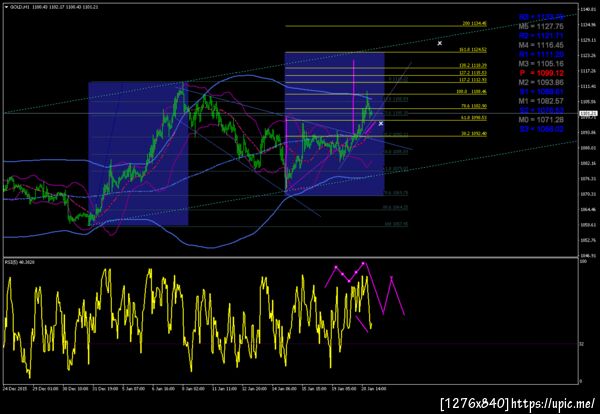Click the M5 = 1127.75 pivot label
The image size is (600, 414).
tap(541, 26)
